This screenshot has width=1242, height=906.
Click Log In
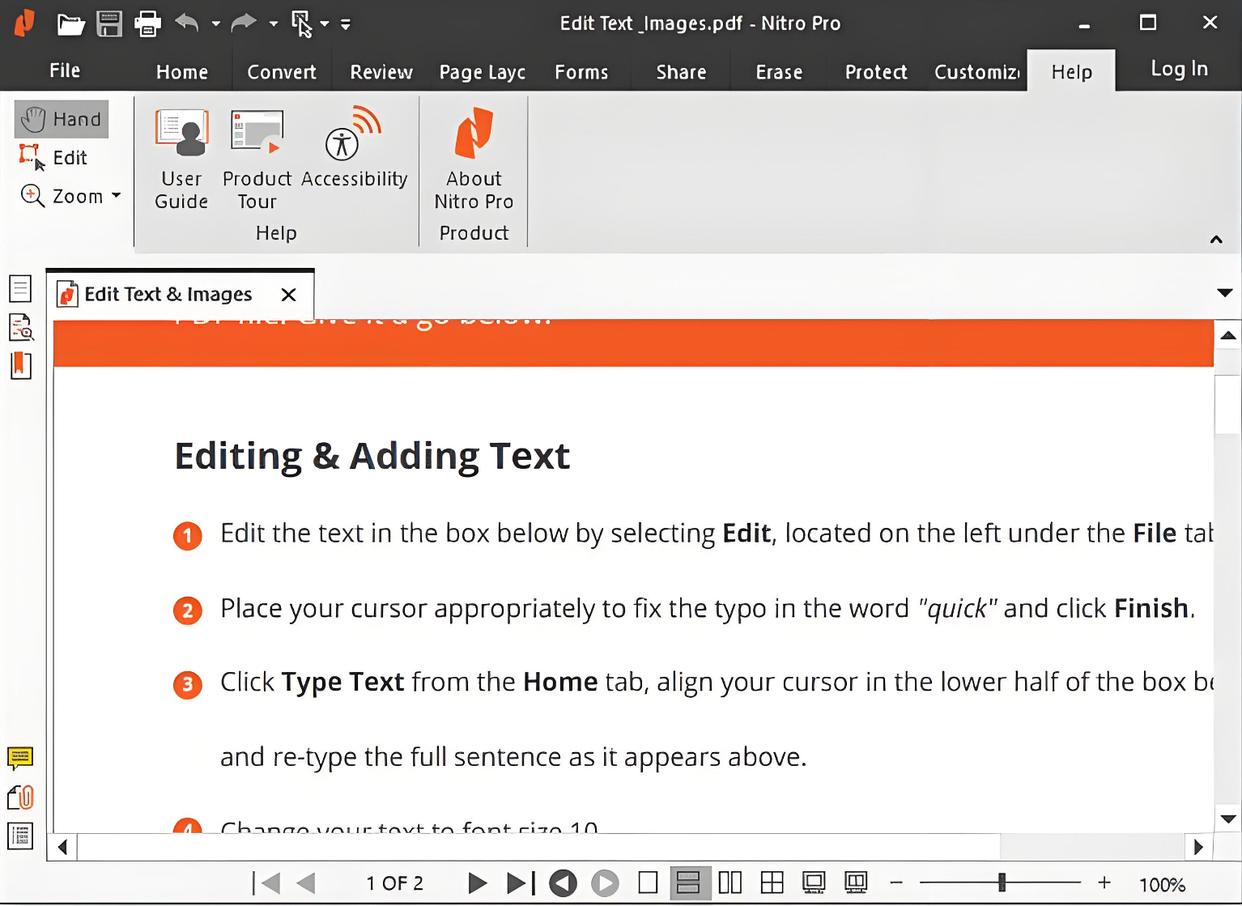[x=1178, y=69]
